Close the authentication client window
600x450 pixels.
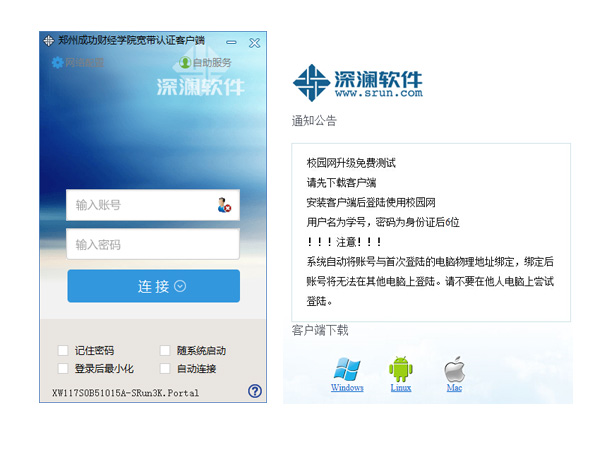point(254,43)
